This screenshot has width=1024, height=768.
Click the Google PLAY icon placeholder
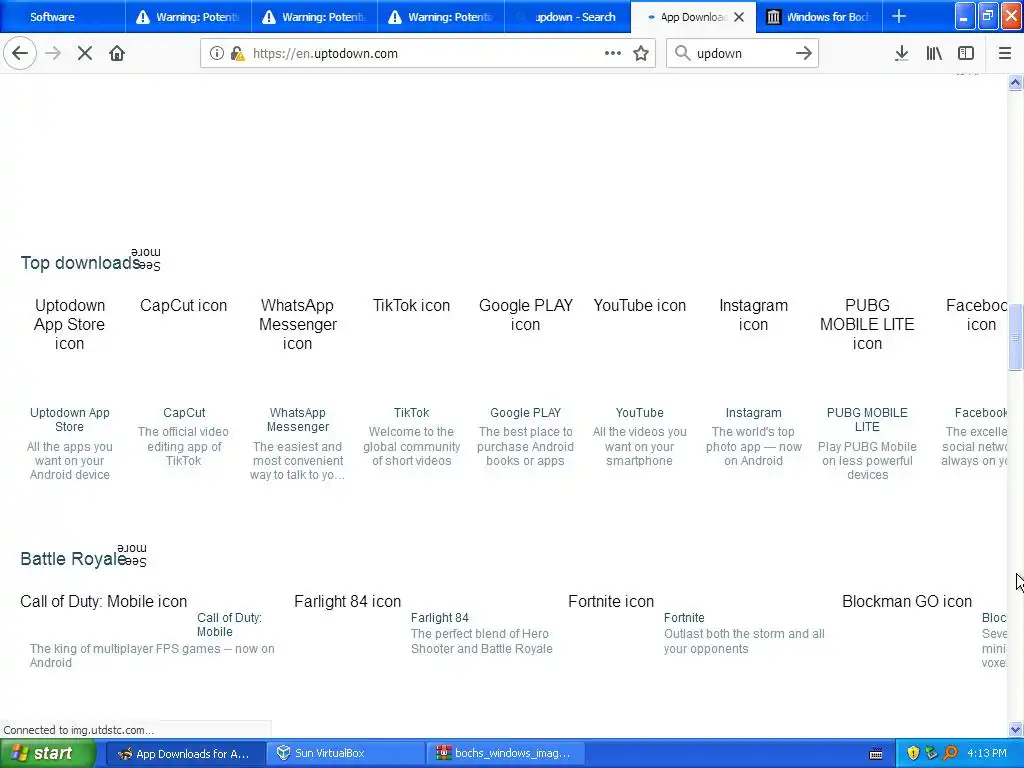pyautogui.click(x=526, y=315)
